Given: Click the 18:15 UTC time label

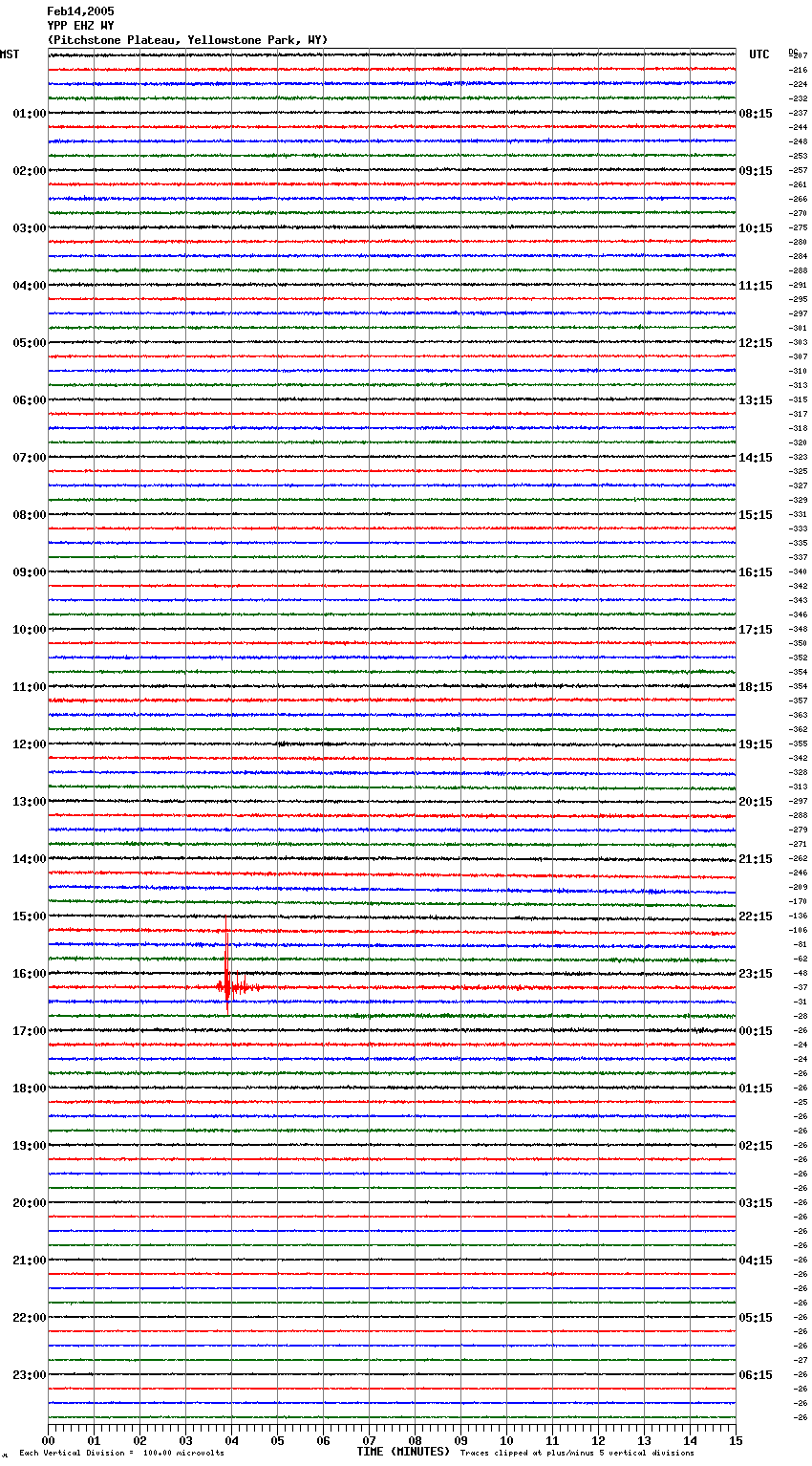Looking at the screenshot, I should tap(756, 687).
